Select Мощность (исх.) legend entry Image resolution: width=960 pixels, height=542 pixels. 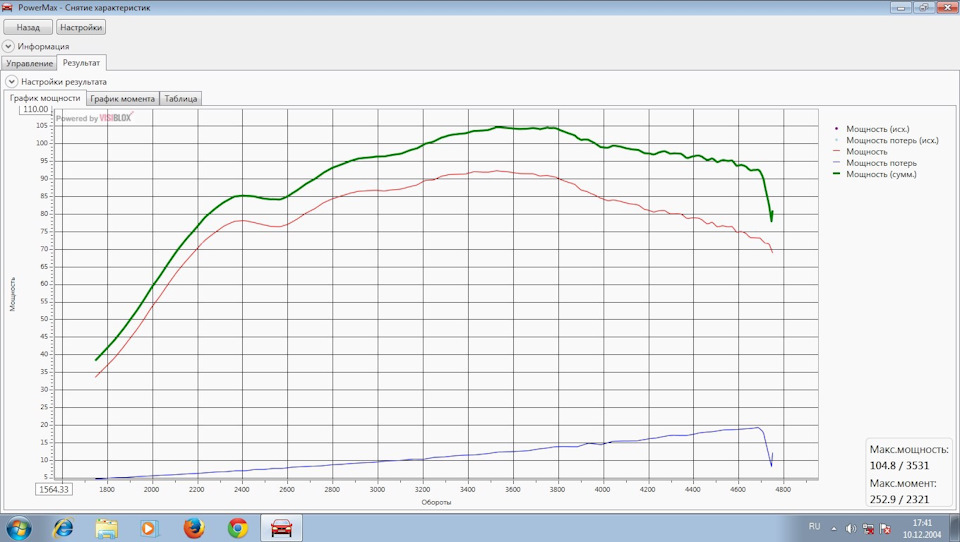click(878, 129)
